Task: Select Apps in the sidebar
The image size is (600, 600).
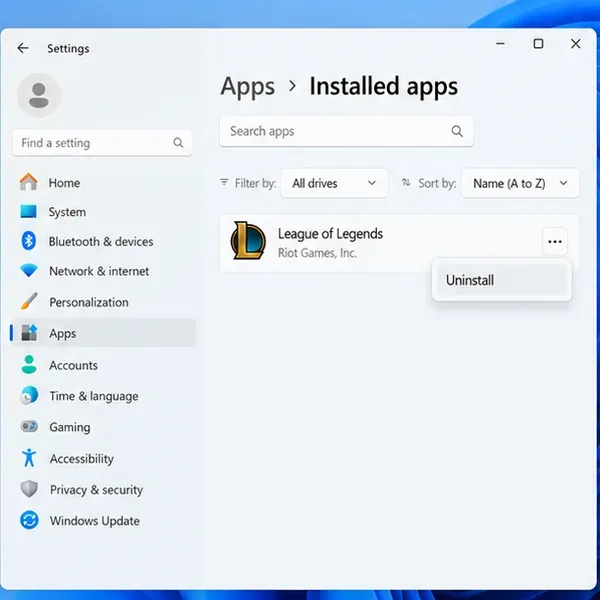Action: pyautogui.click(x=103, y=333)
